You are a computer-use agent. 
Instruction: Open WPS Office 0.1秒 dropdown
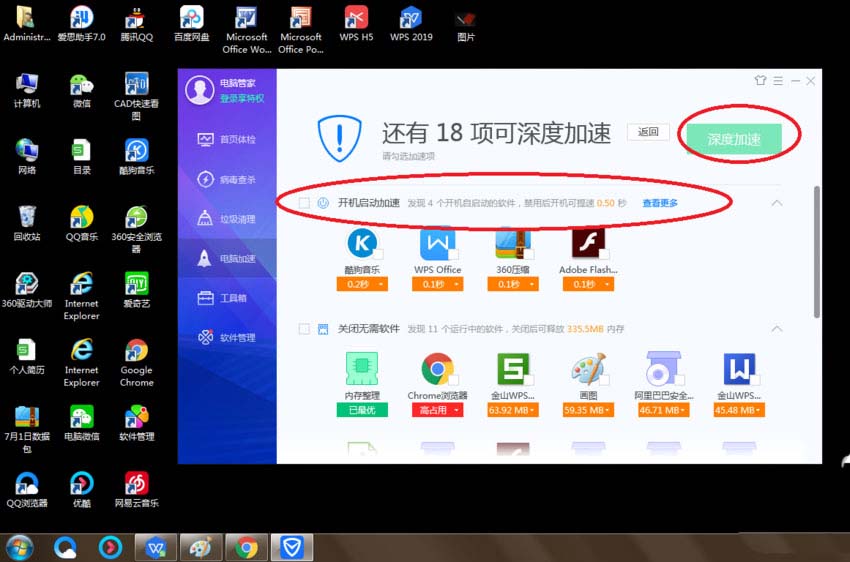437,285
